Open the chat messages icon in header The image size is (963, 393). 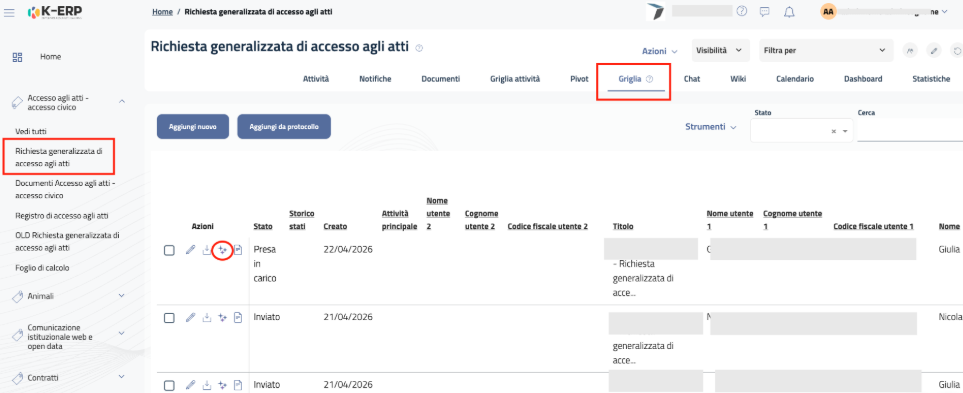tap(765, 11)
